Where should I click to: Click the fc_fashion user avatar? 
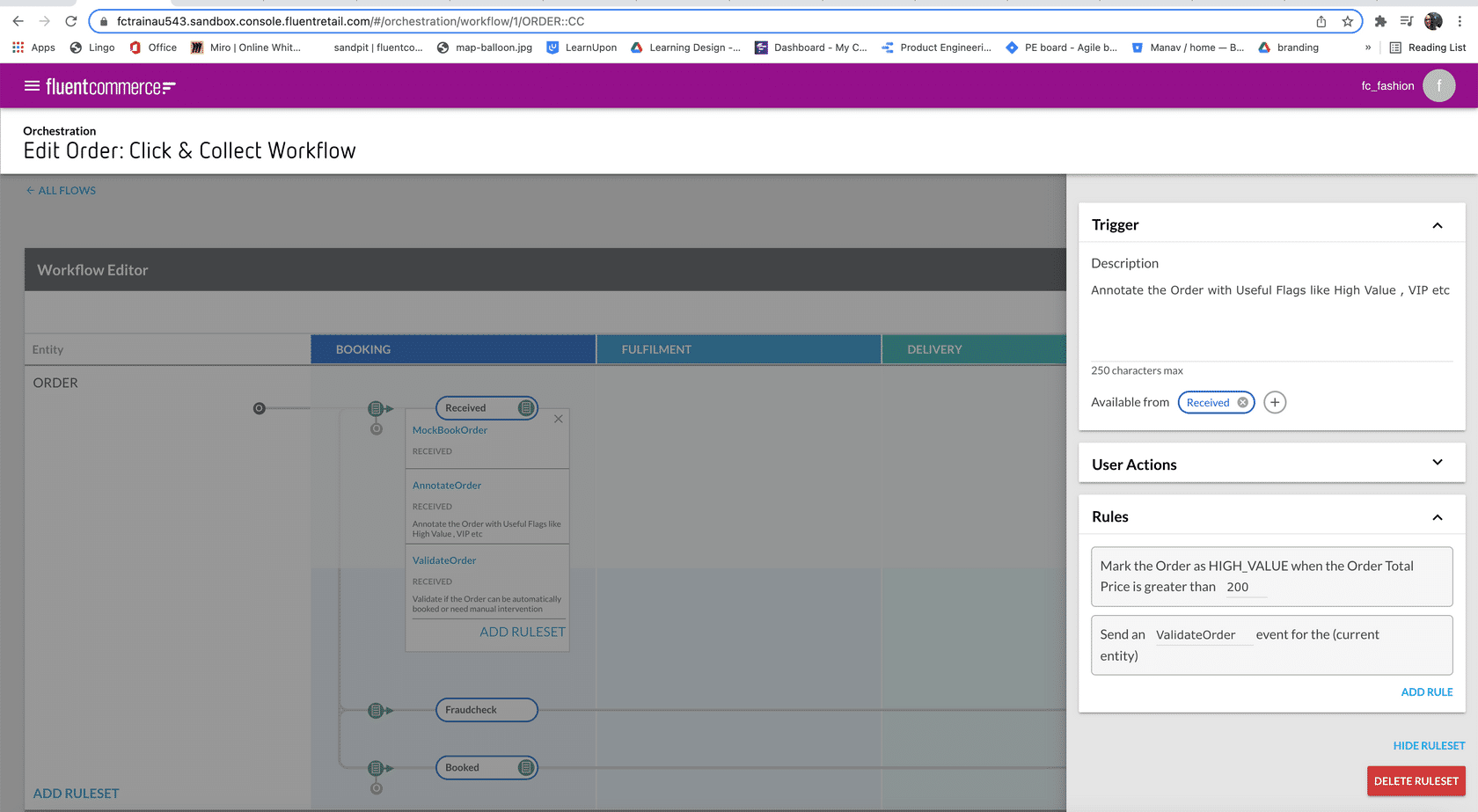pos(1438,86)
